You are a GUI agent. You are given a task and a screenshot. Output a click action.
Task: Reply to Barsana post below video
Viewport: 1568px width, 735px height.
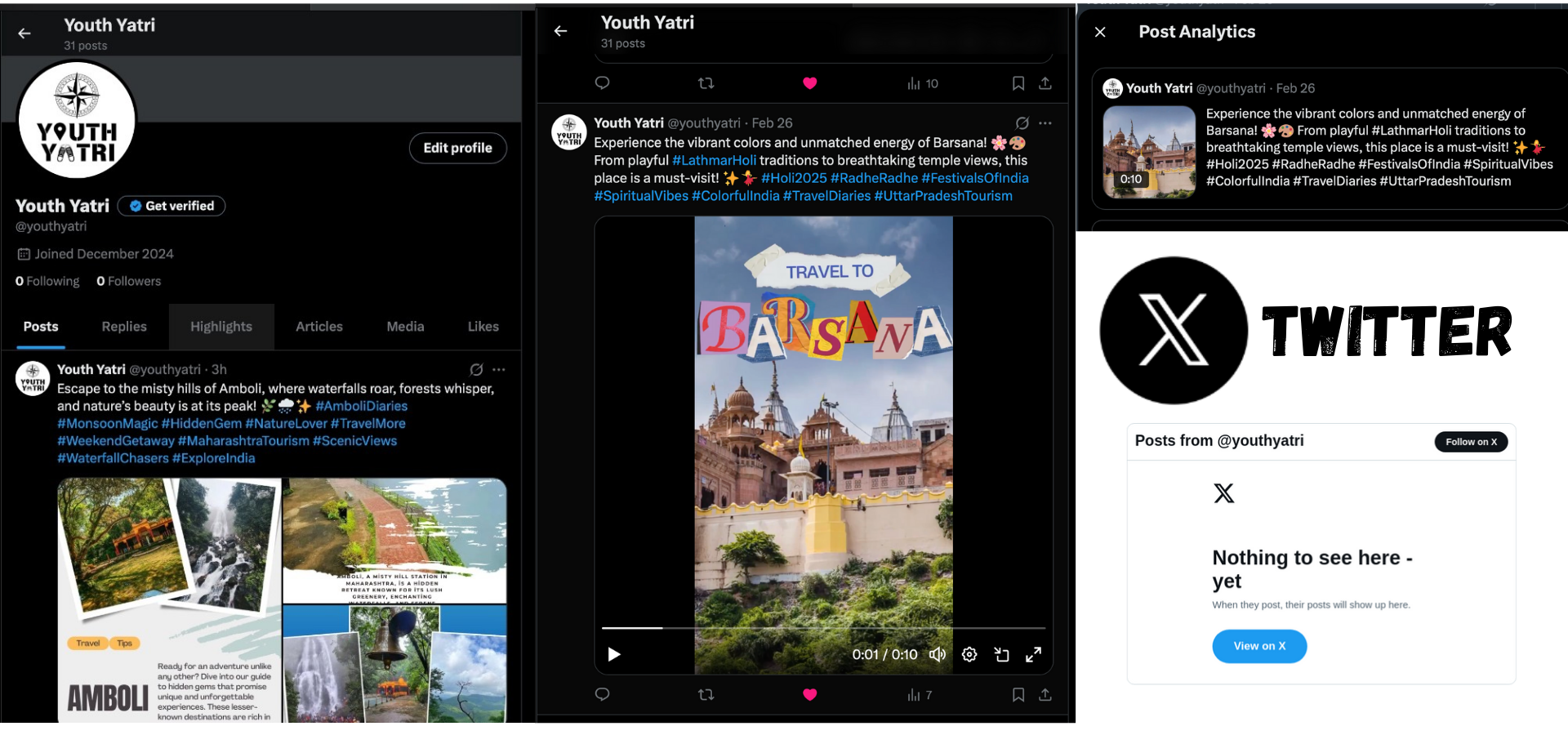tap(603, 695)
